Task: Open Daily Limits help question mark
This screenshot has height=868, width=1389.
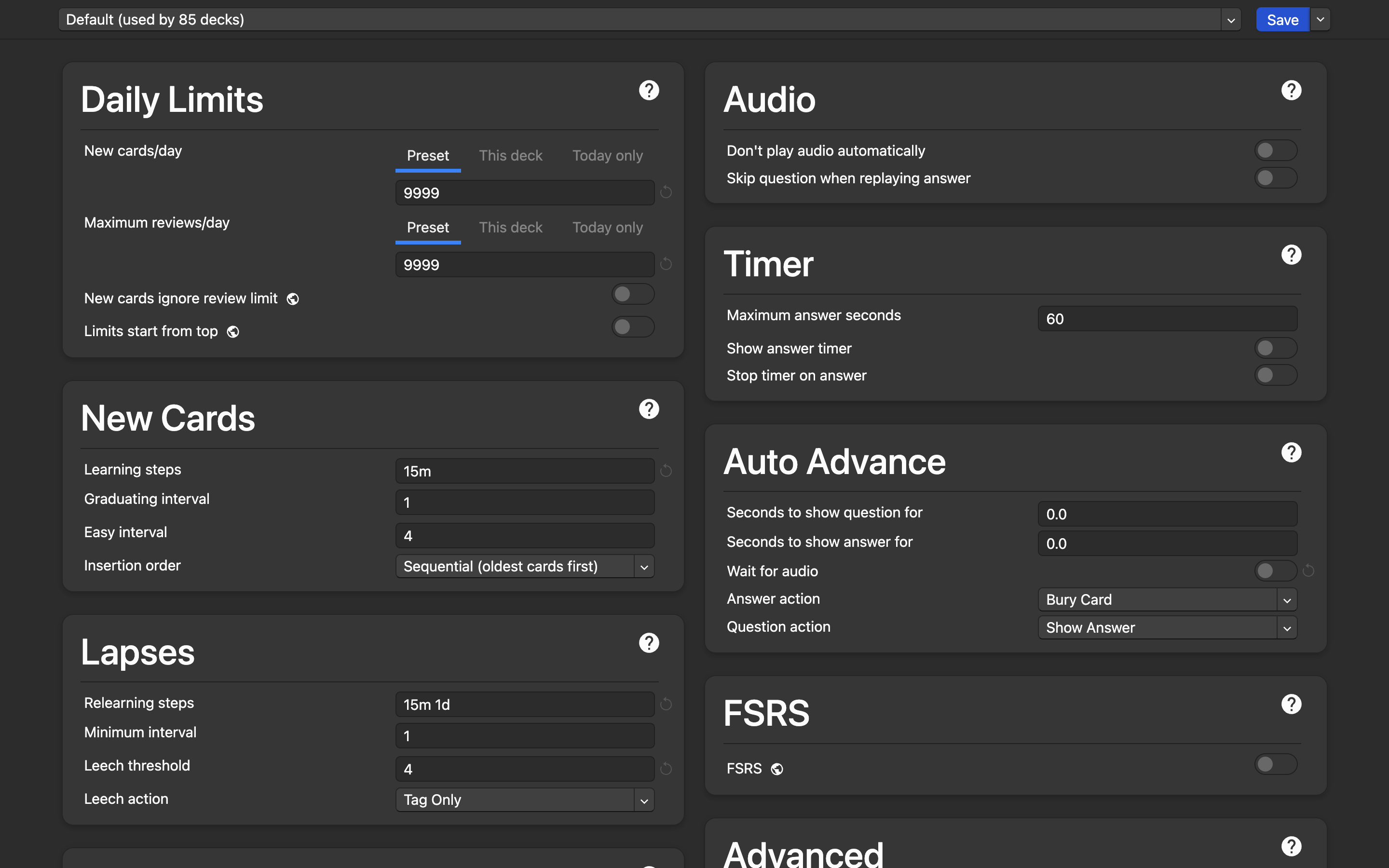Action: point(649,90)
